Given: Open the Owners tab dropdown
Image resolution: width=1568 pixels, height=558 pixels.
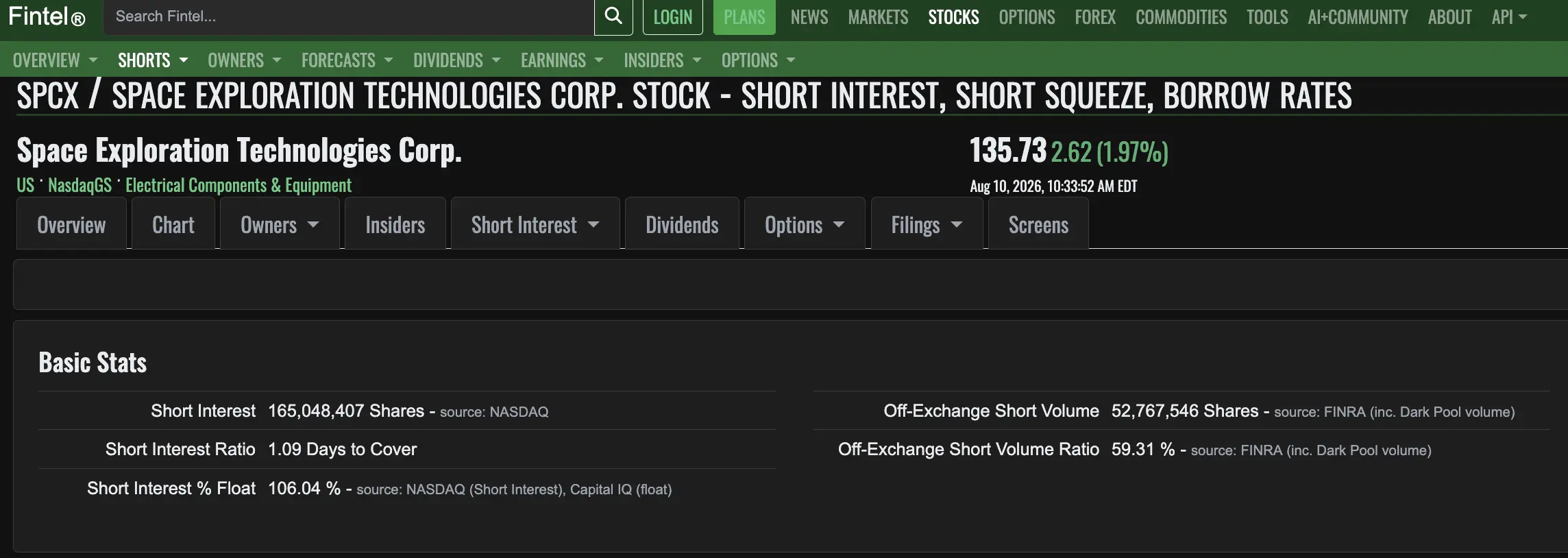Looking at the screenshot, I should point(280,225).
